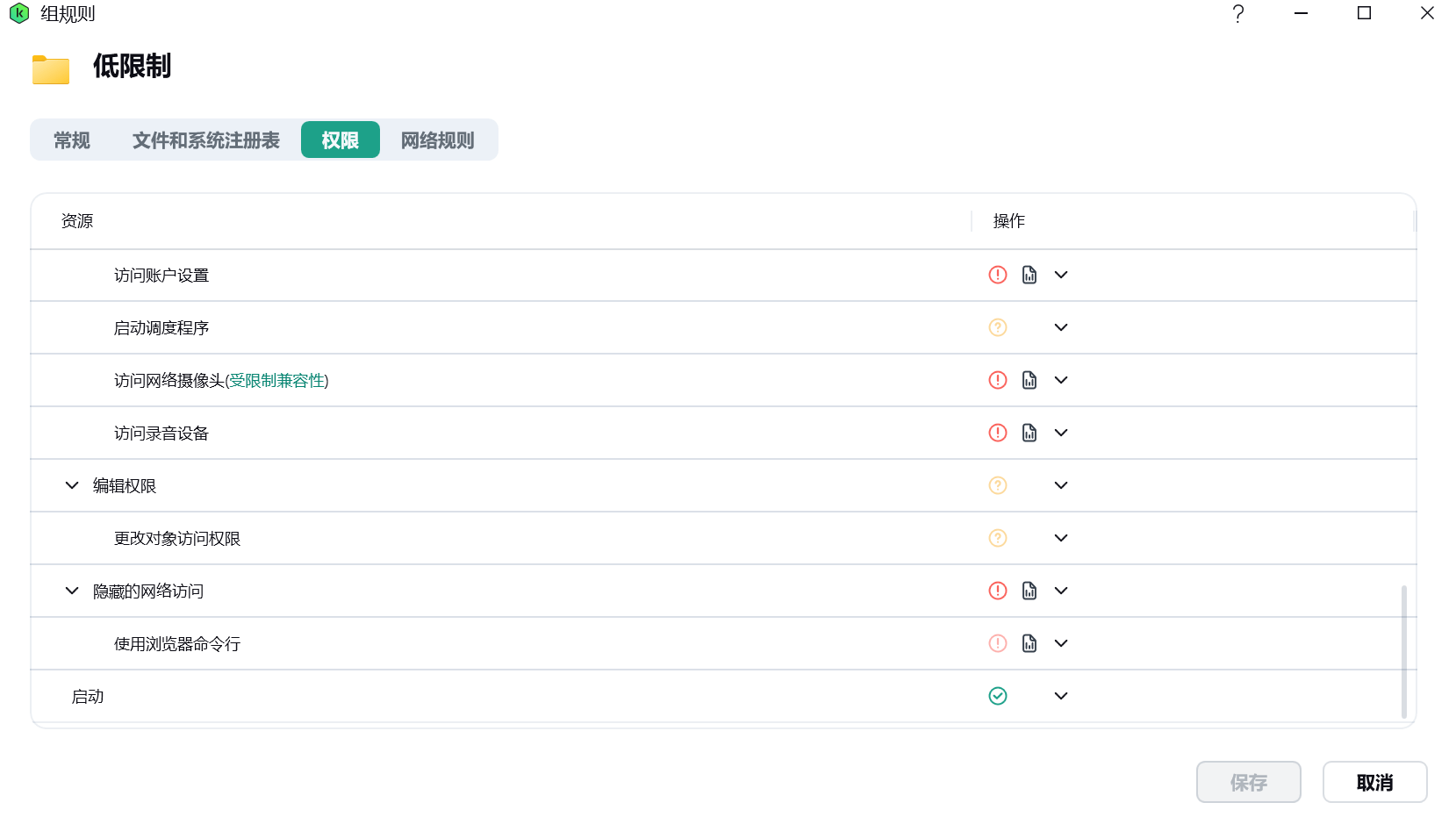Switch to the 常规 tab
1456x817 pixels.
pos(72,140)
